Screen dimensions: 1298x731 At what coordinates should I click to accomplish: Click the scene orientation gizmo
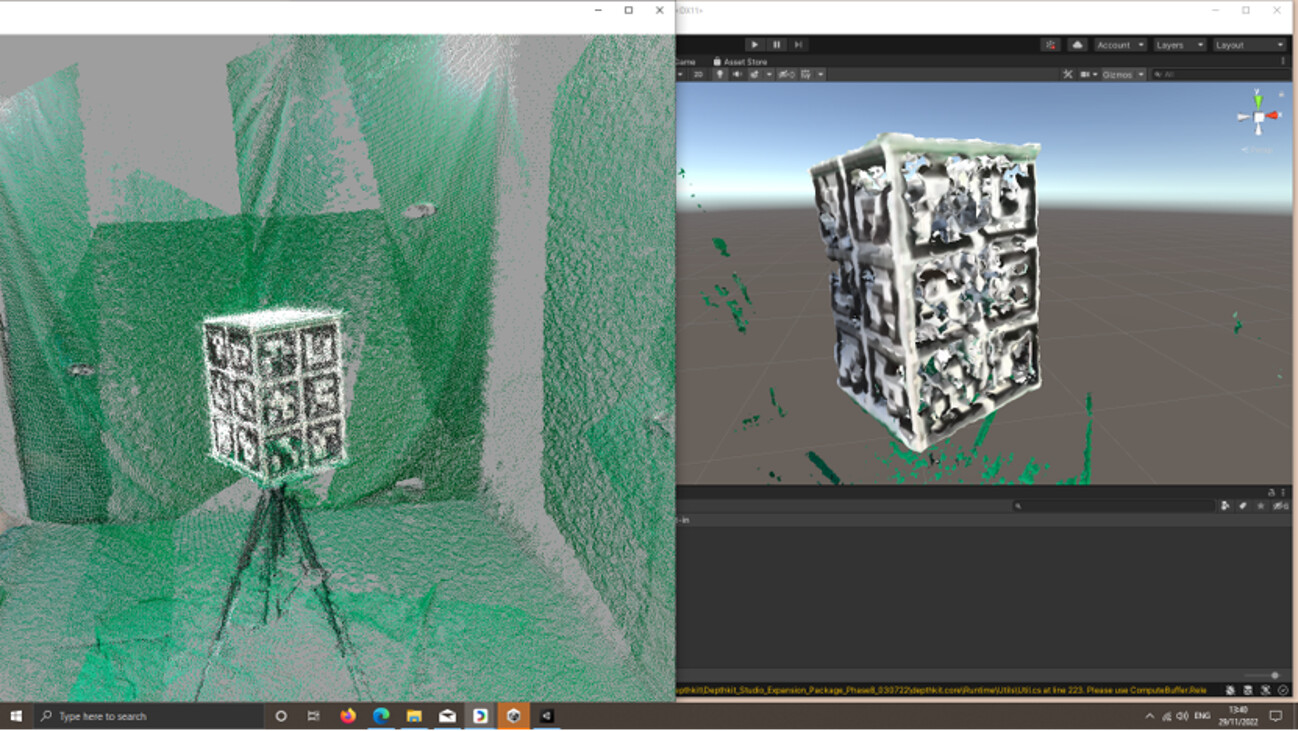(x=1258, y=117)
